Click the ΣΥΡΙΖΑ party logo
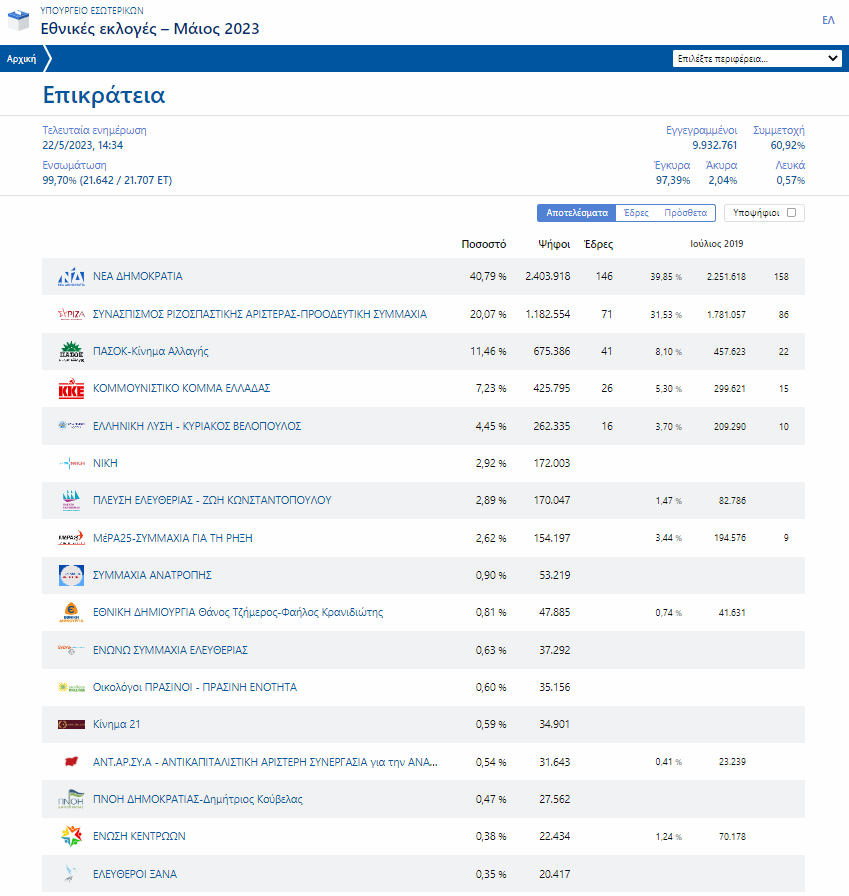 point(71,314)
